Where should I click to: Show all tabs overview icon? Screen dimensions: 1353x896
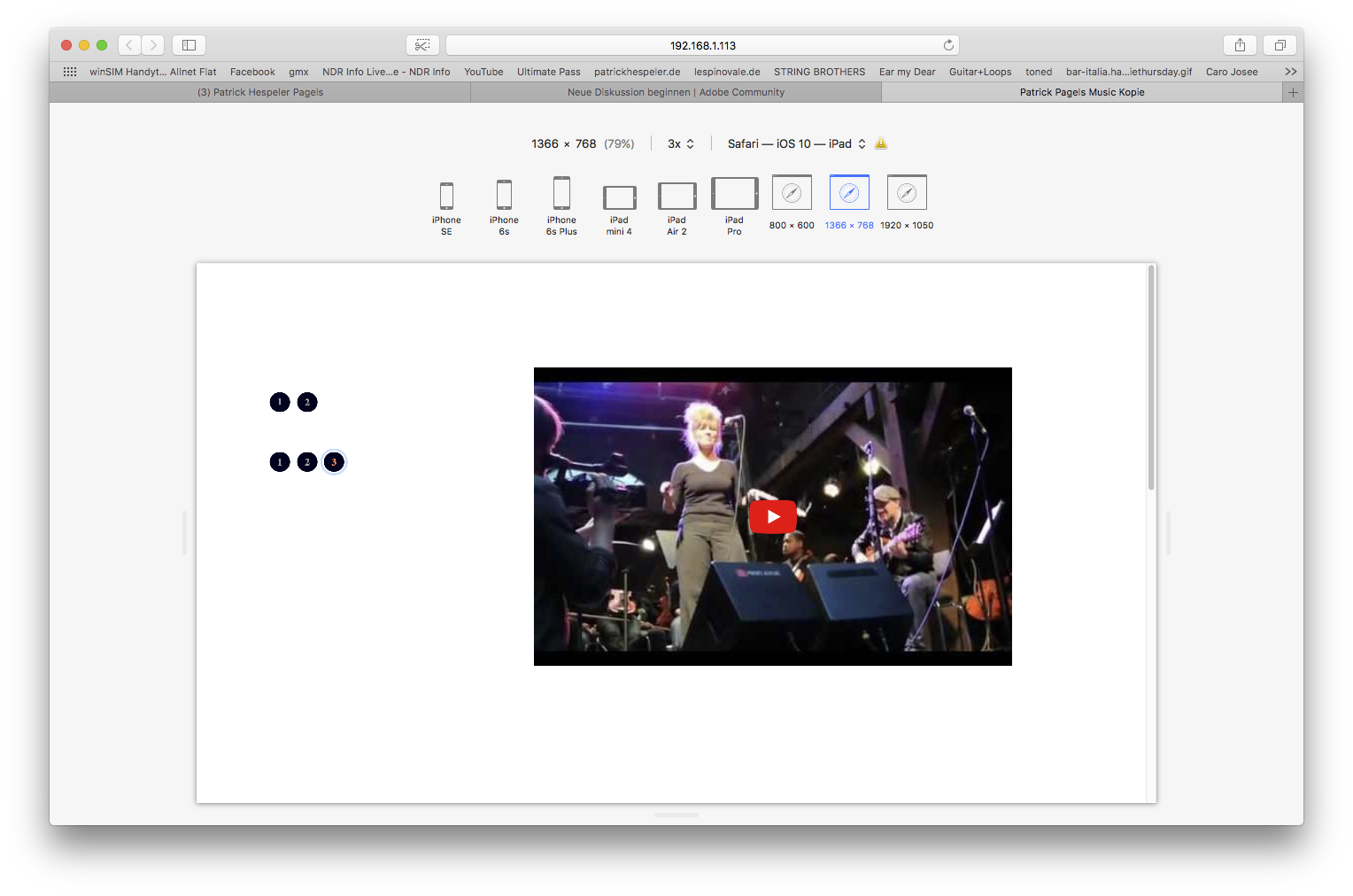[1280, 45]
